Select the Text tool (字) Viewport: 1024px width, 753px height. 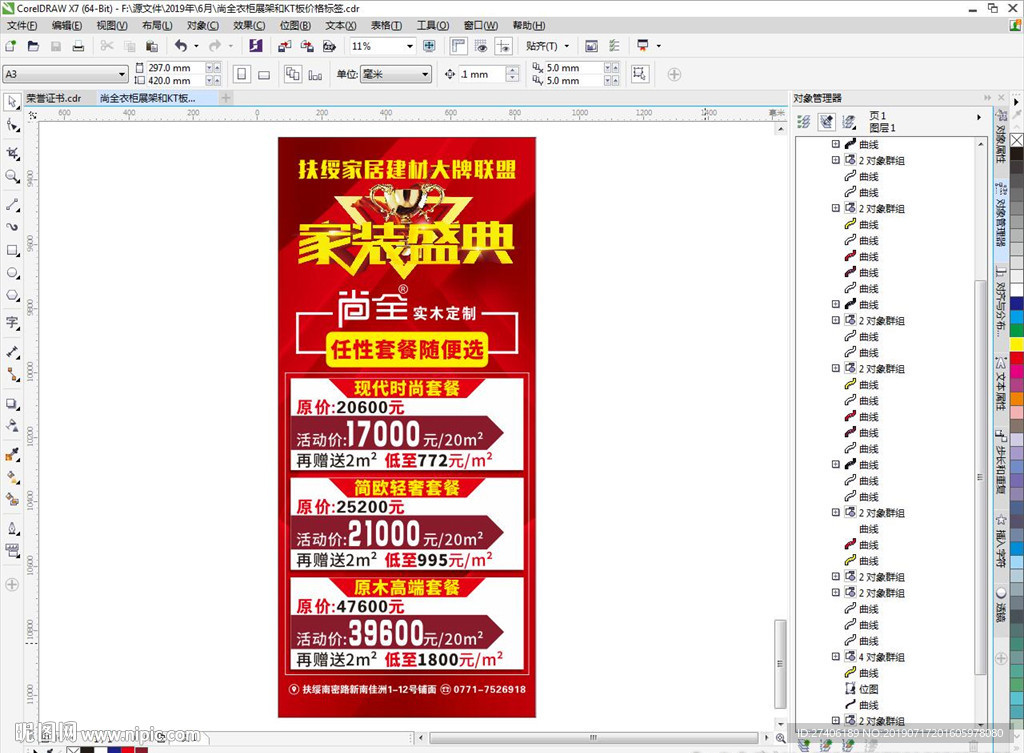tap(12, 323)
